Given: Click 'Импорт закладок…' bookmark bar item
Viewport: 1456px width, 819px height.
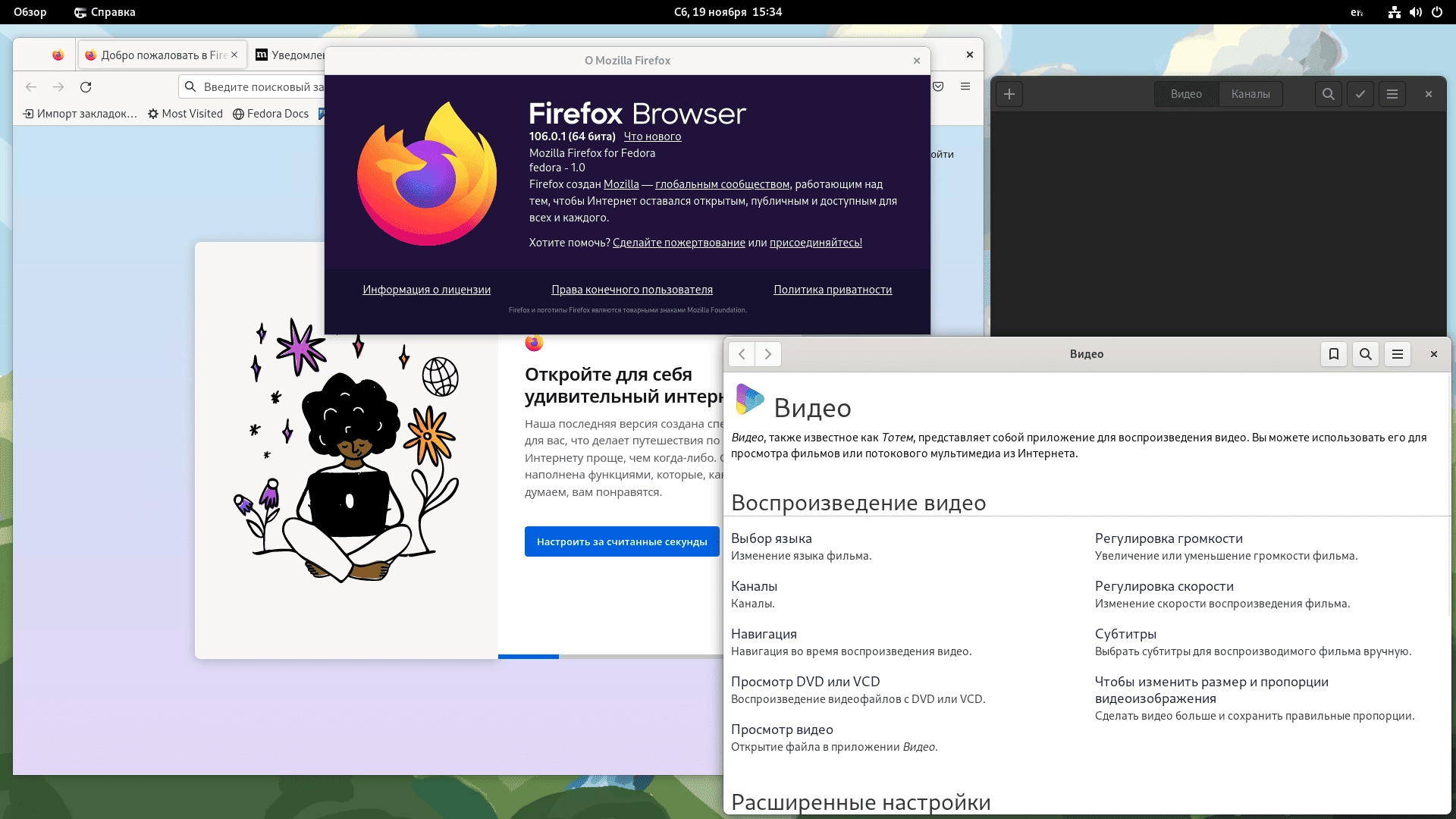Looking at the screenshot, I should click(x=80, y=114).
